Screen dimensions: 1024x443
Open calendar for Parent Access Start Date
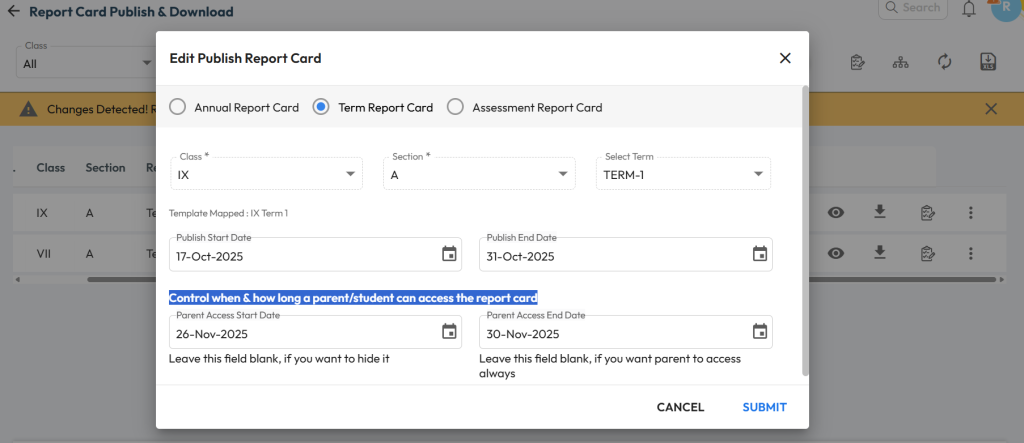click(449, 332)
